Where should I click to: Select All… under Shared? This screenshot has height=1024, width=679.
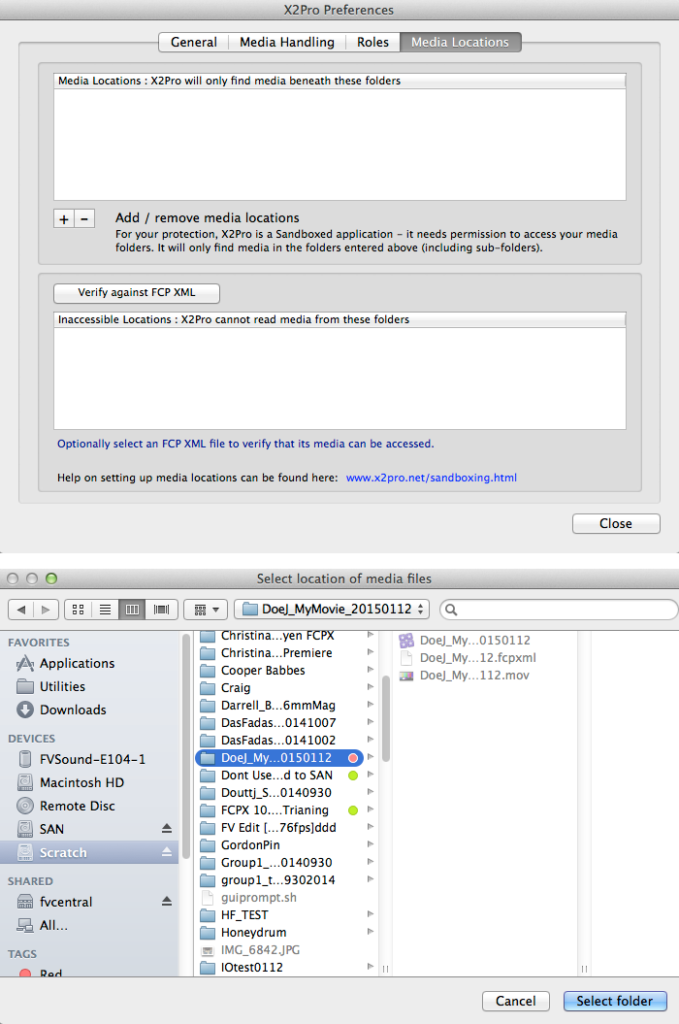pyautogui.click(x=53, y=925)
